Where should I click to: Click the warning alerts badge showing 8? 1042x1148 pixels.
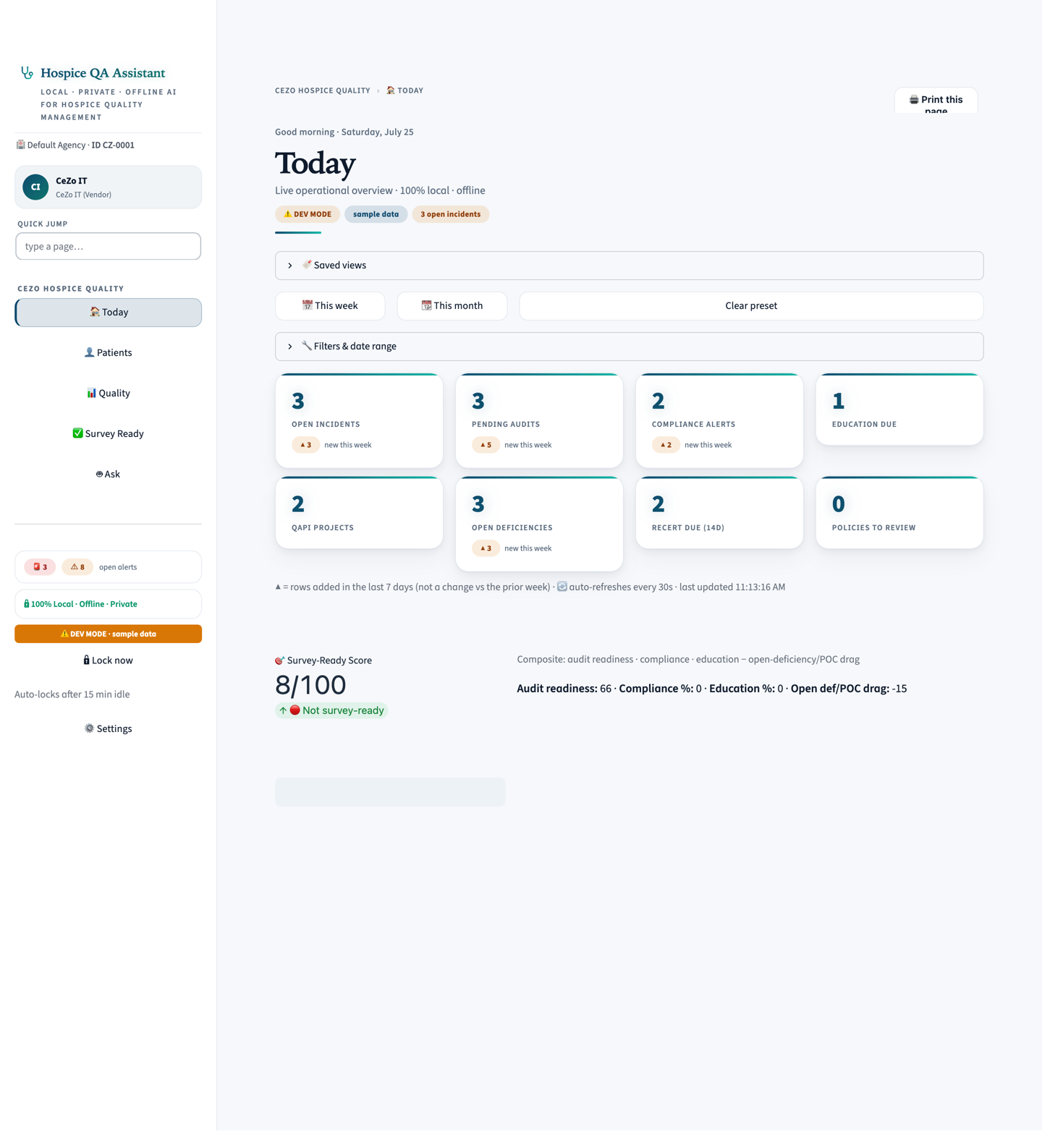click(x=77, y=567)
